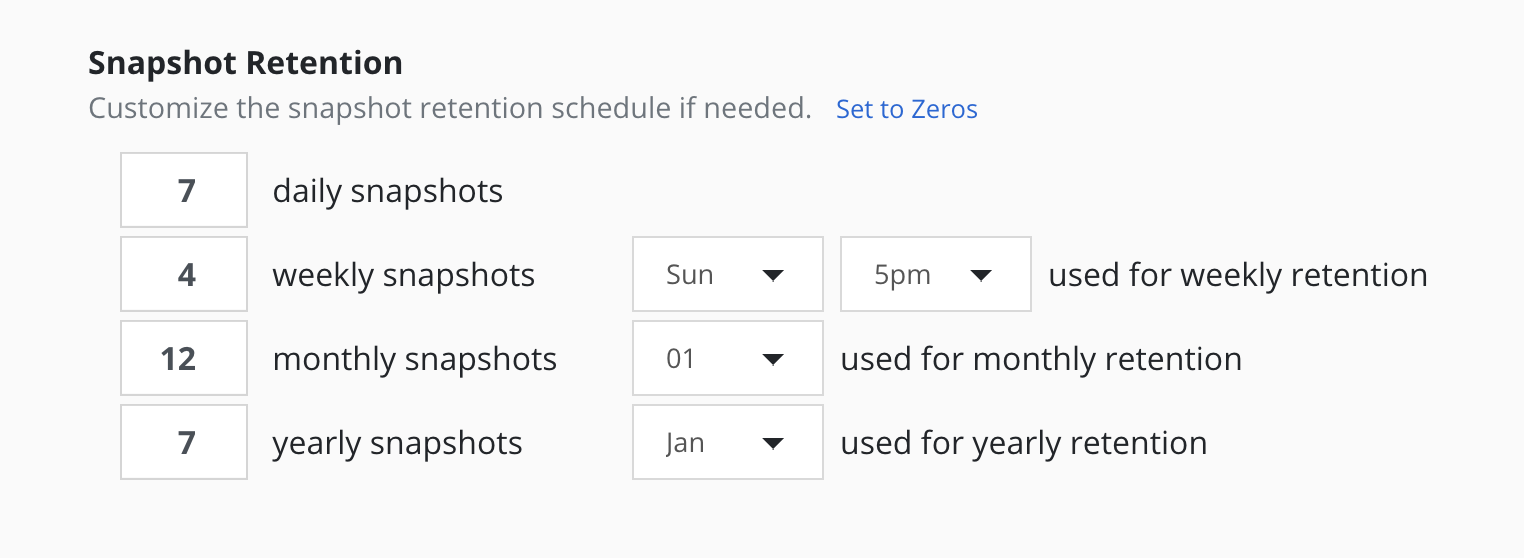Open the Jan month dropdown
This screenshot has height=558, width=1524.
[x=727, y=442]
